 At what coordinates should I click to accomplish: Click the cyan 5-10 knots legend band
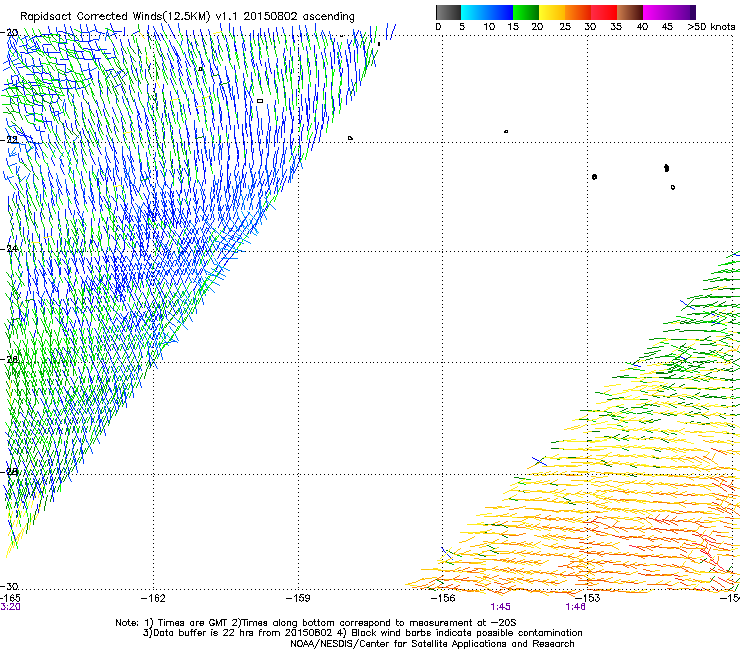[x=474, y=12]
